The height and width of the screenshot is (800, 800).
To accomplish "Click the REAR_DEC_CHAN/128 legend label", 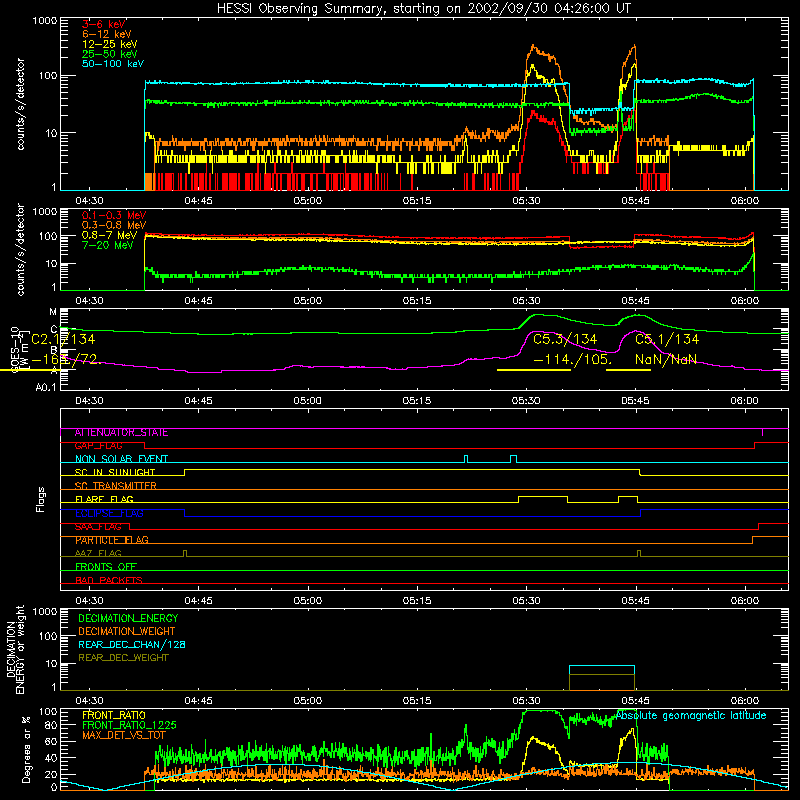I will click(x=132, y=644).
